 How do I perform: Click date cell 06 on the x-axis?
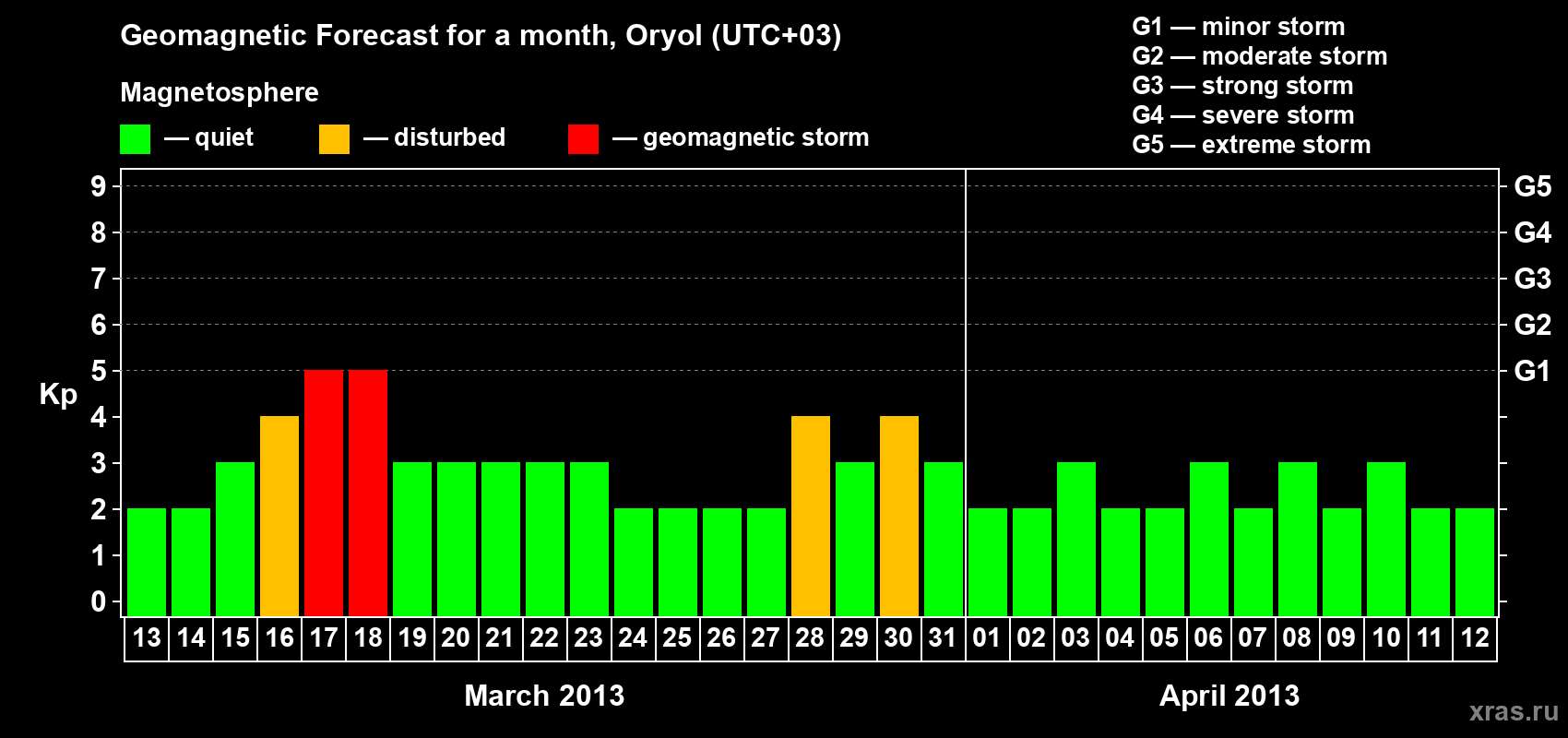(x=1209, y=638)
